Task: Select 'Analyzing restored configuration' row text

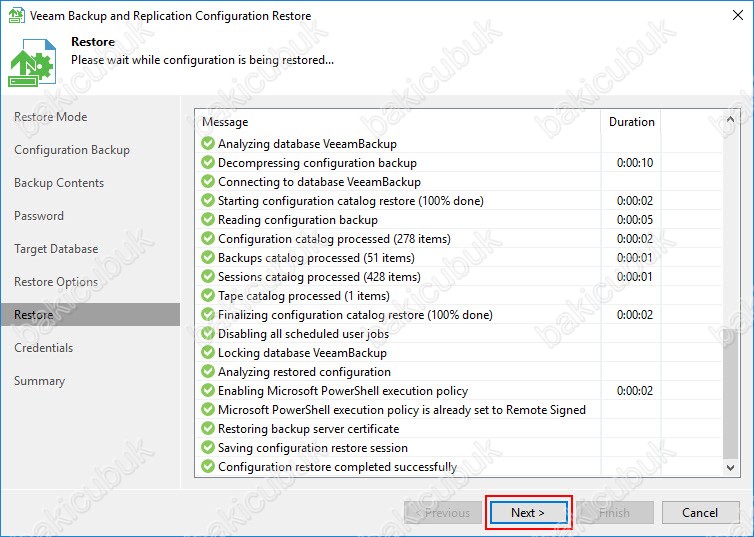Action: coord(304,372)
